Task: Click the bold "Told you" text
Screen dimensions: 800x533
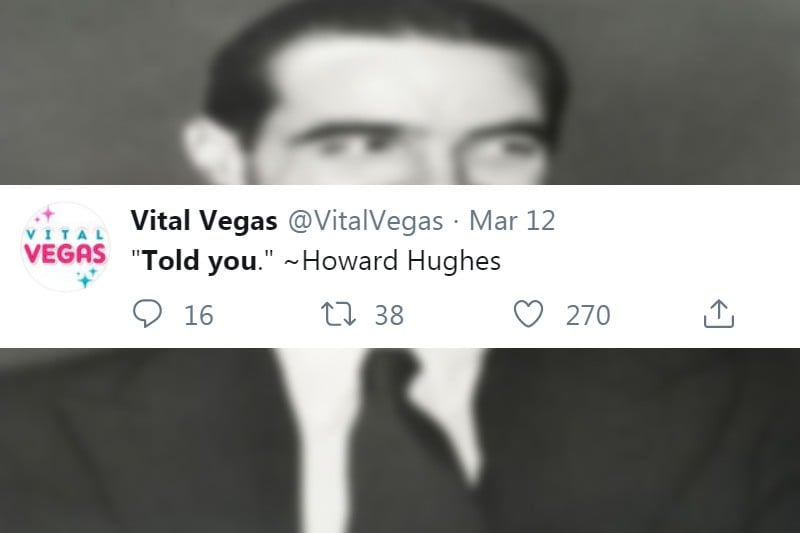Action: pos(199,261)
